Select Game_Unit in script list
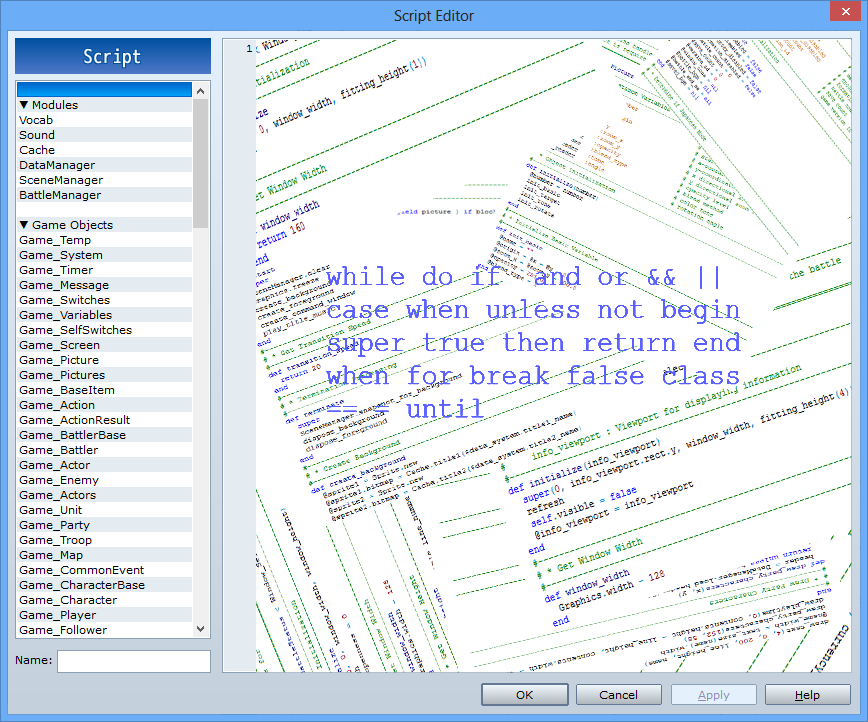This screenshot has width=868, height=722. point(105,510)
